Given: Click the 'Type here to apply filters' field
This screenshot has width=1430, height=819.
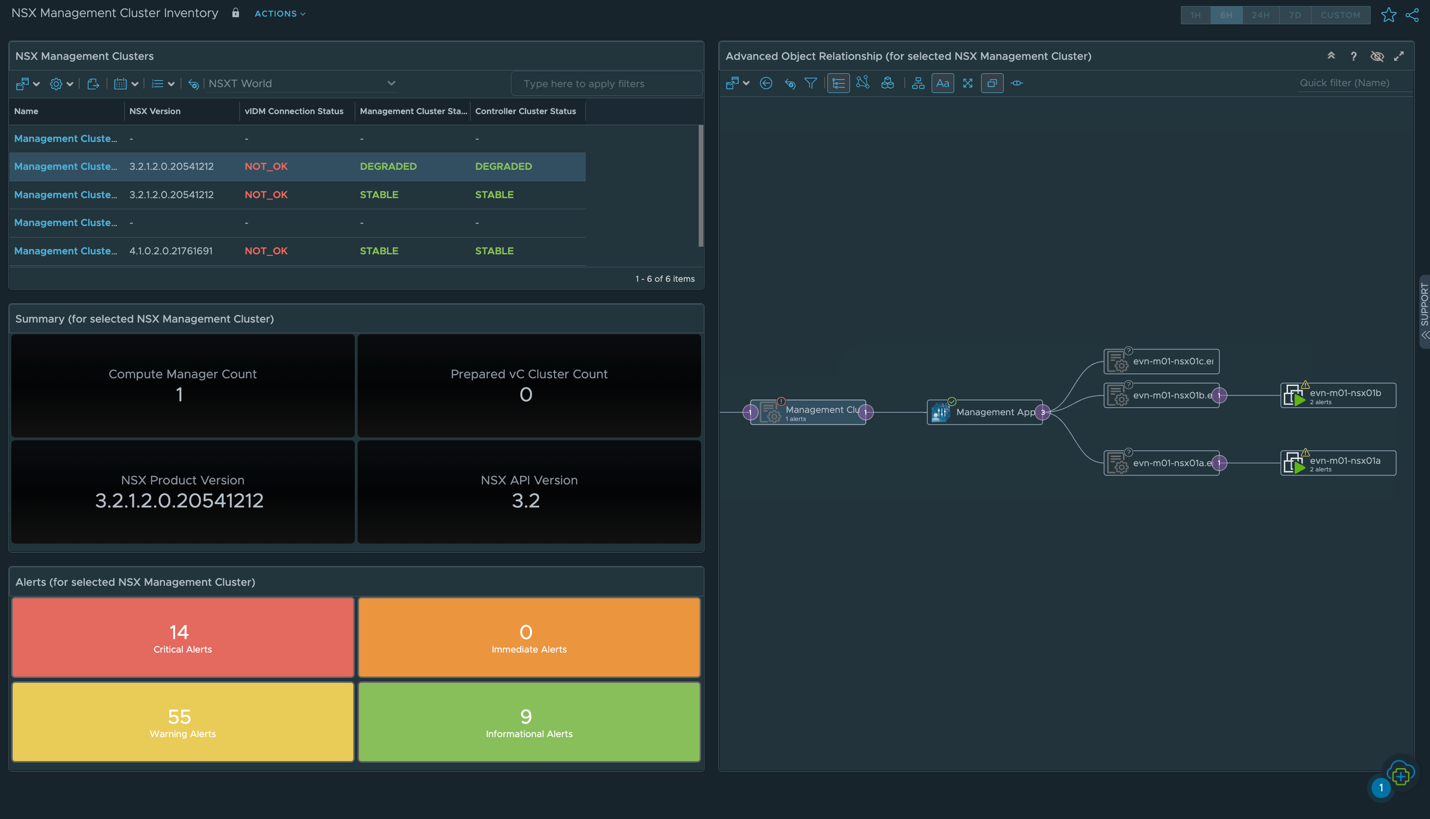Looking at the screenshot, I should (x=606, y=84).
